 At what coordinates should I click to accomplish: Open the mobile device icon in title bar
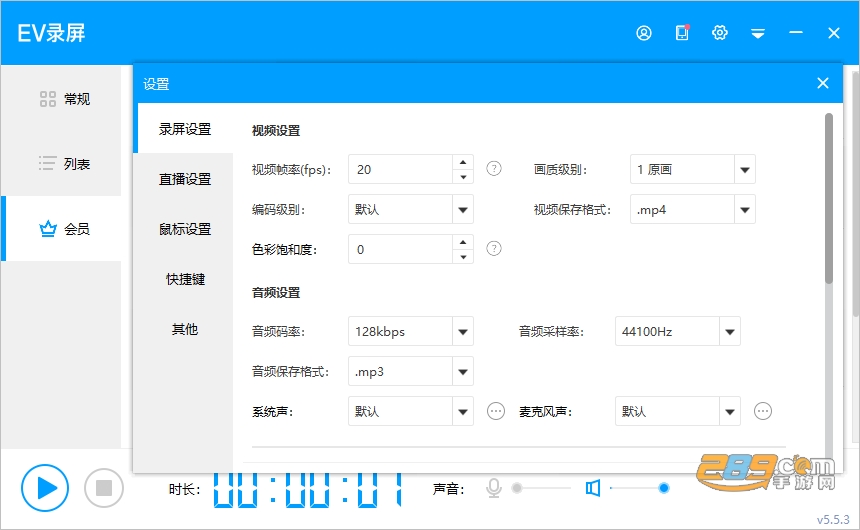pos(682,33)
